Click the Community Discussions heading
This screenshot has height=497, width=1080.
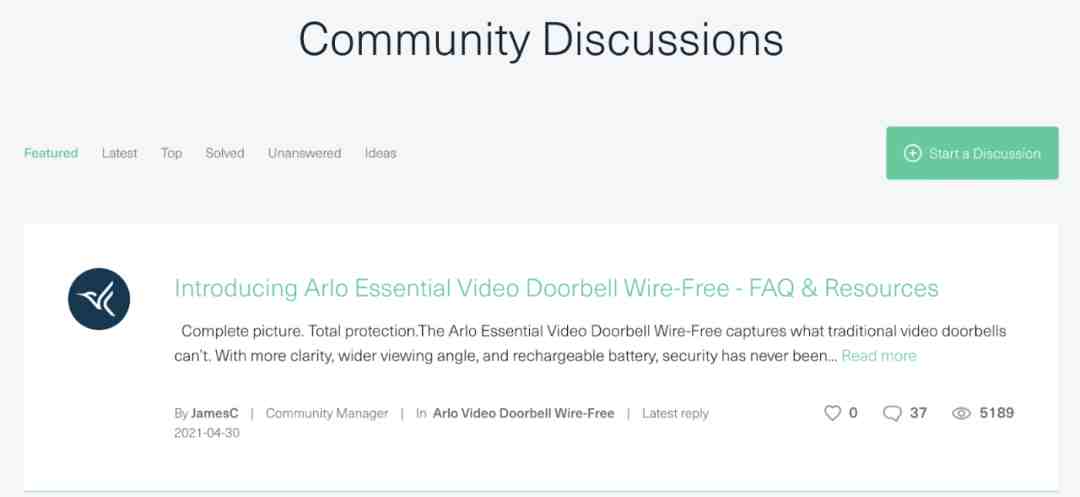coord(541,39)
